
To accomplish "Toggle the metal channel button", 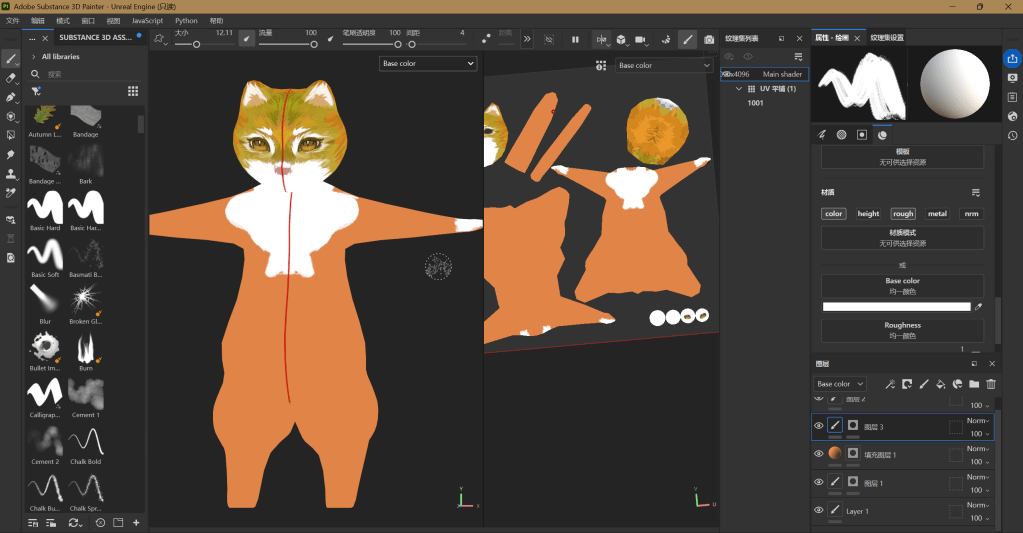I will pyautogui.click(x=937, y=214).
